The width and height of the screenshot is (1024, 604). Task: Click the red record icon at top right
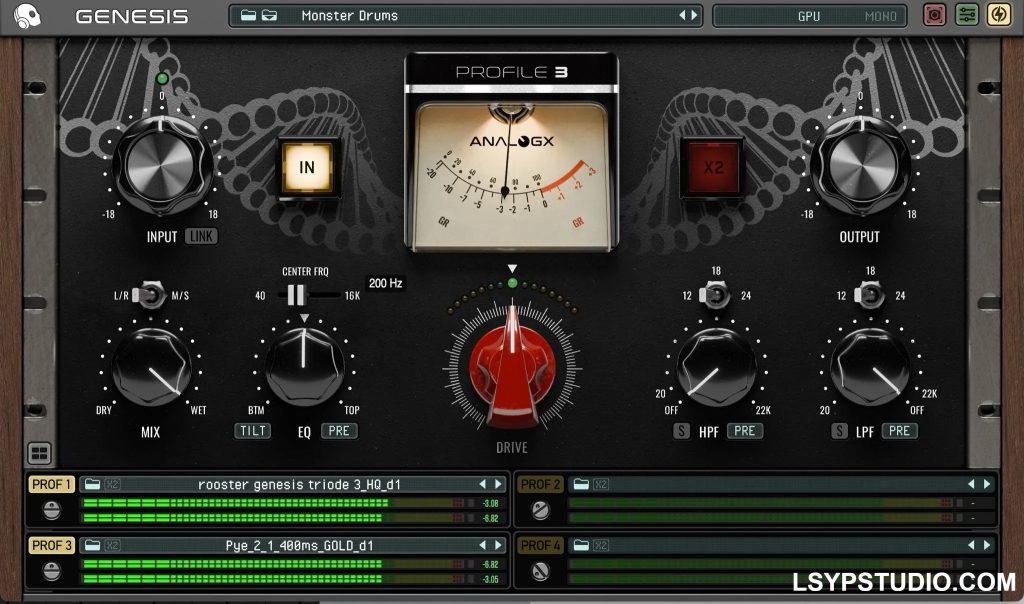935,15
